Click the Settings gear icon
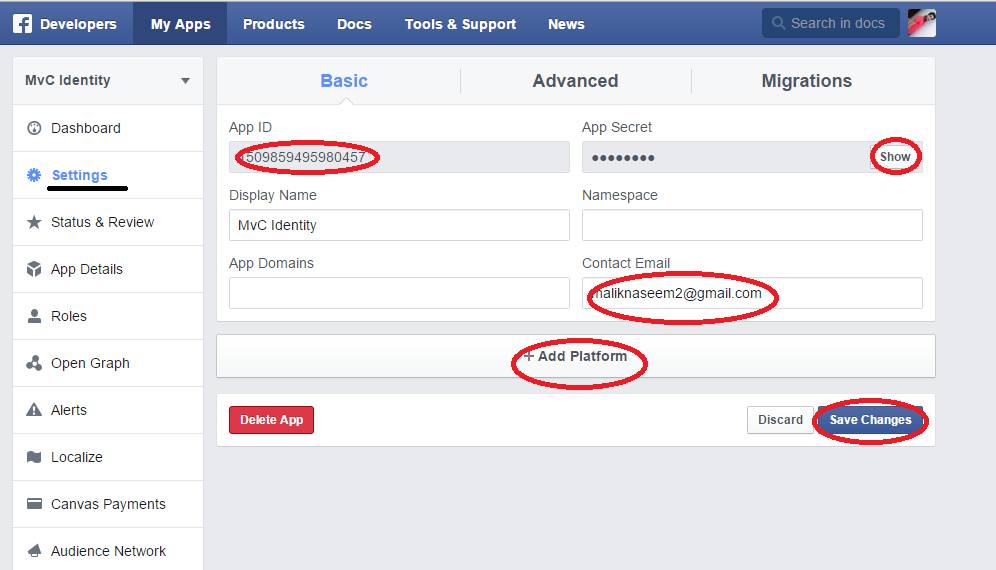Screen dimensions: 996x570 coord(34,175)
